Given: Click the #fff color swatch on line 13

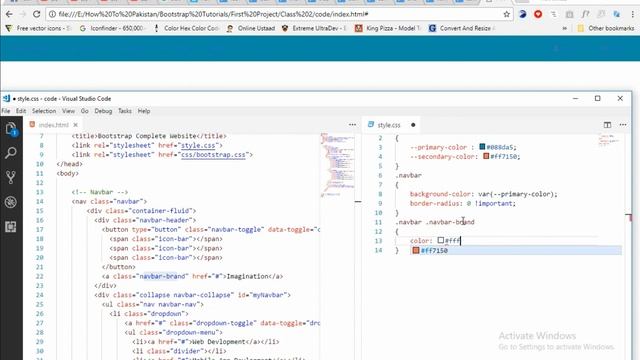Looking at the screenshot, I should [x=441, y=240].
